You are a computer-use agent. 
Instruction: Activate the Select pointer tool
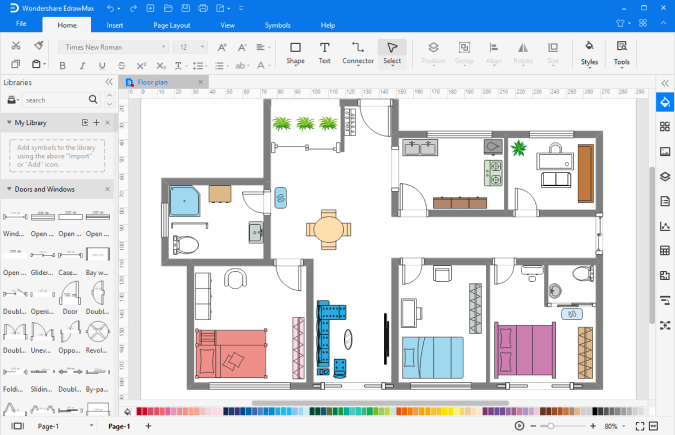[392, 51]
